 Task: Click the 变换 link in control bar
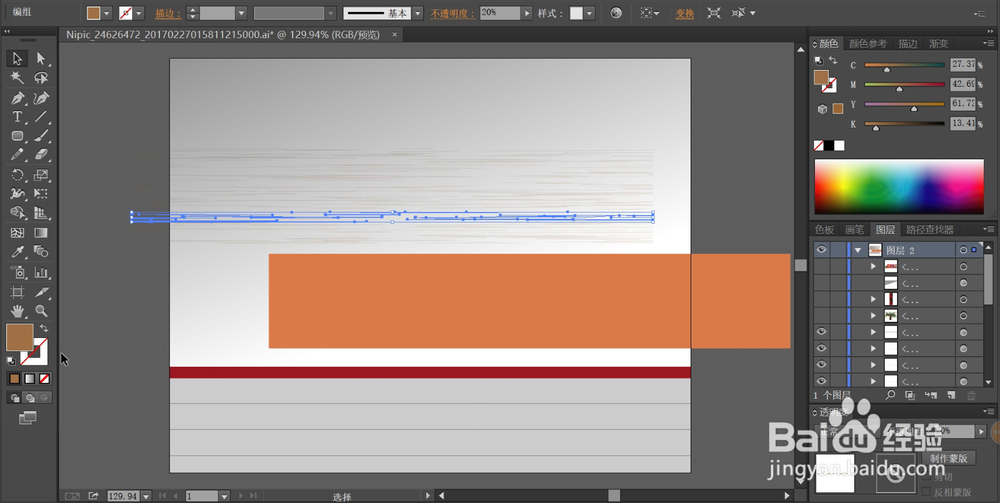[x=684, y=13]
